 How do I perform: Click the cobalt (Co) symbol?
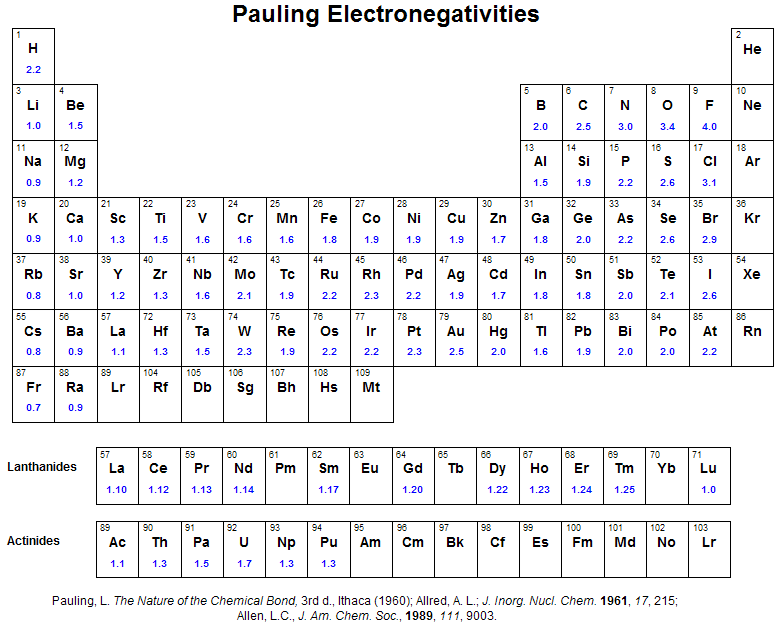[371, 218]
